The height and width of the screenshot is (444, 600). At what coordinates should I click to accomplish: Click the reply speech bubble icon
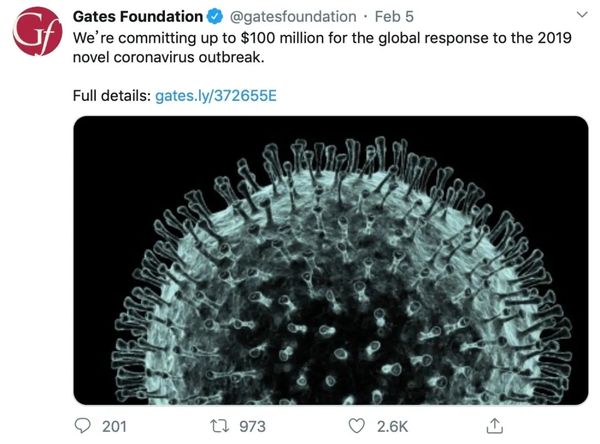point(83,426)
